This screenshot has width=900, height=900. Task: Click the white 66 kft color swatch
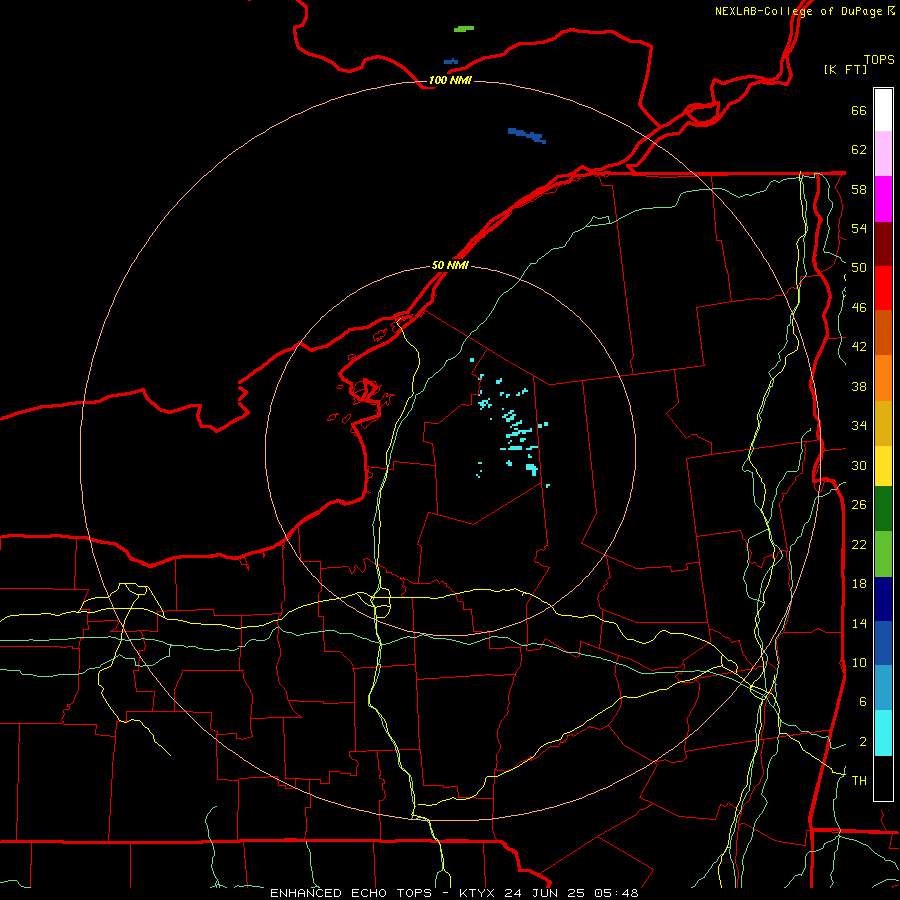(883, 110)
